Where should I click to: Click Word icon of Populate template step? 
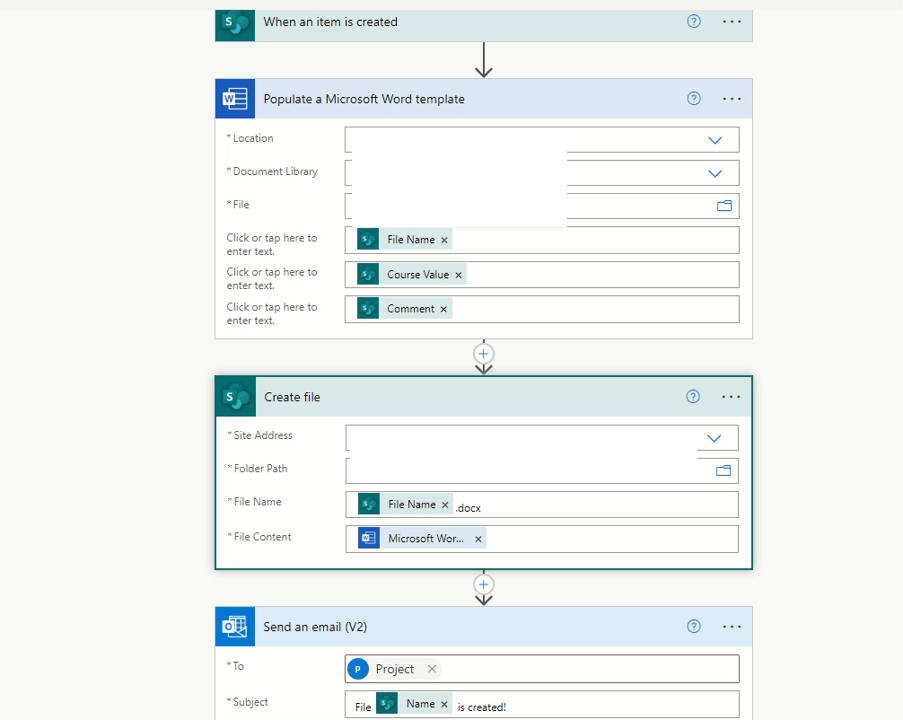tap(235, 98)
